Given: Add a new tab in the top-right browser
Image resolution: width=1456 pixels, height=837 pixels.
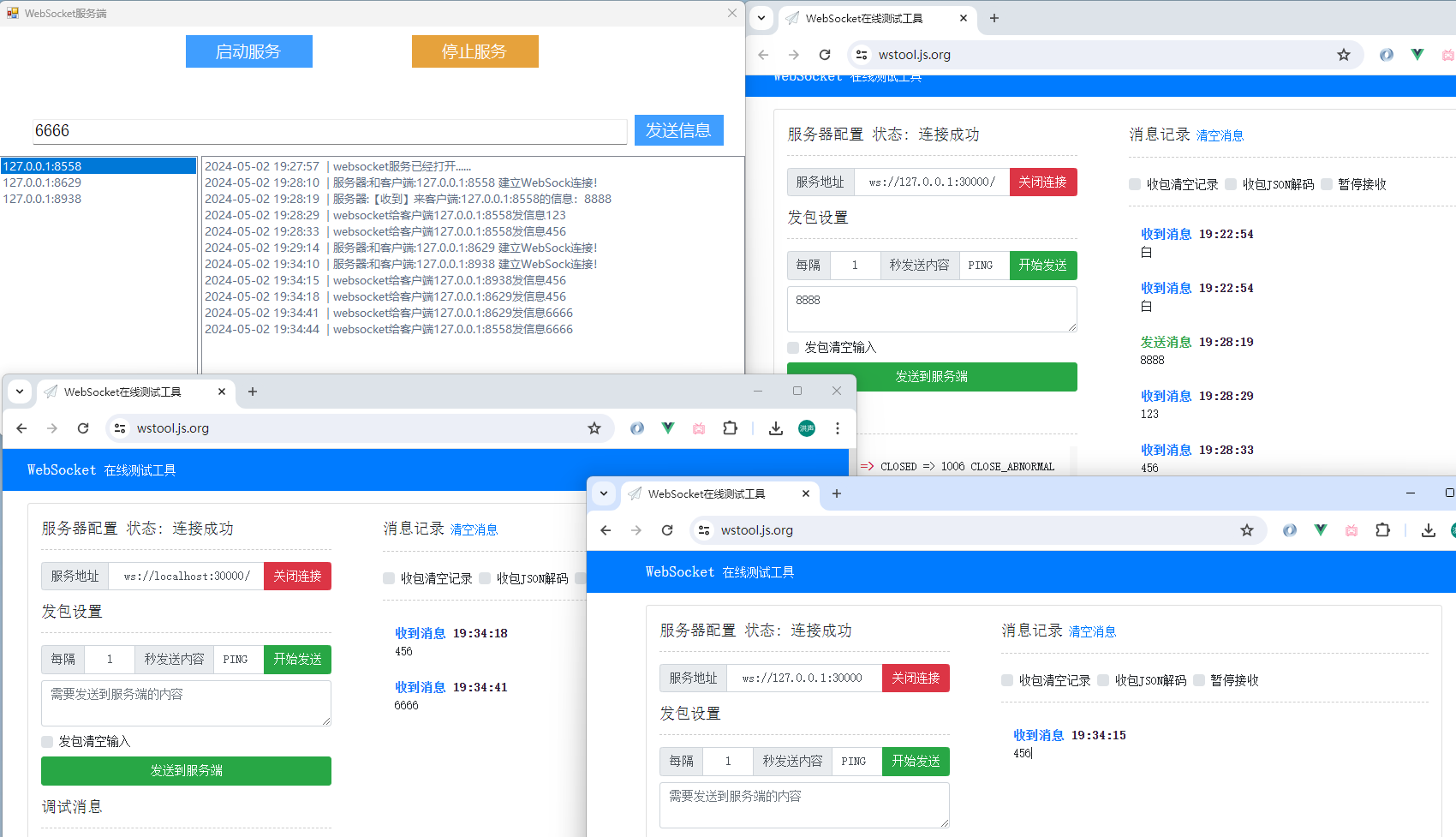Looking at the screenshot, I should pos(994,18).
